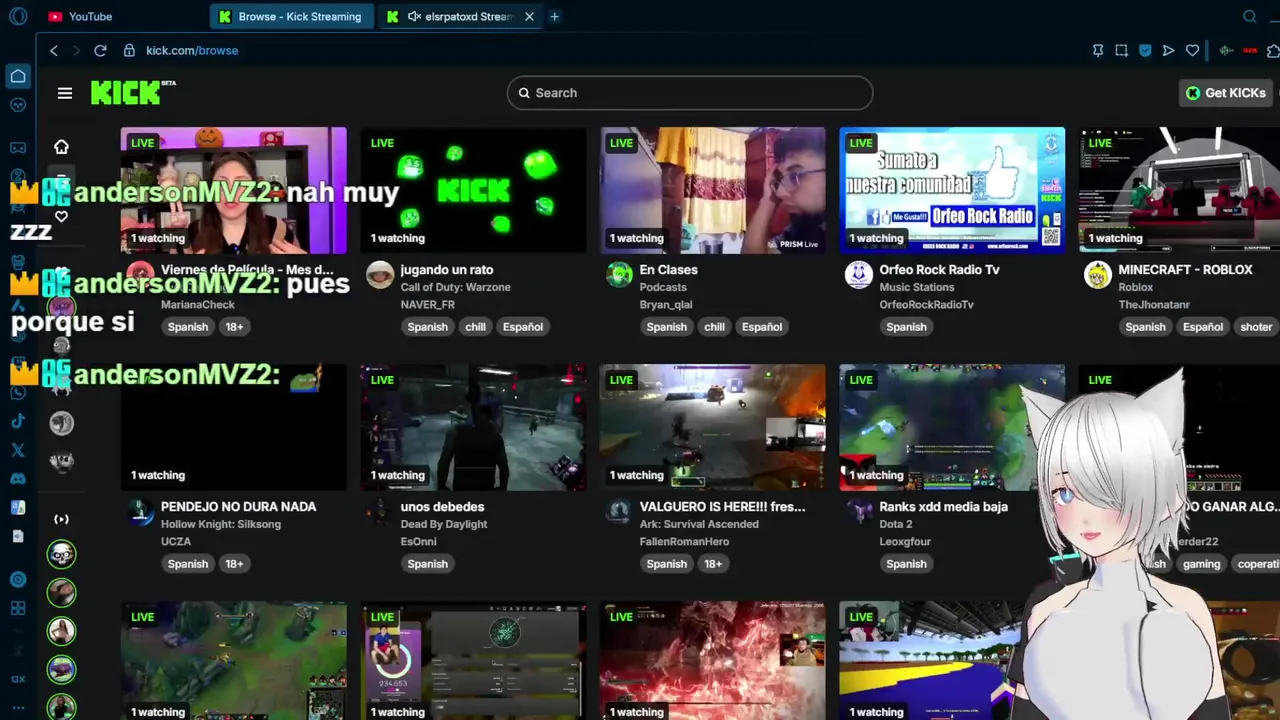Open 'Ark: Survival Ascended' category link
Image resolution: width=1280 pixels, height=720 pixels.
699,524
